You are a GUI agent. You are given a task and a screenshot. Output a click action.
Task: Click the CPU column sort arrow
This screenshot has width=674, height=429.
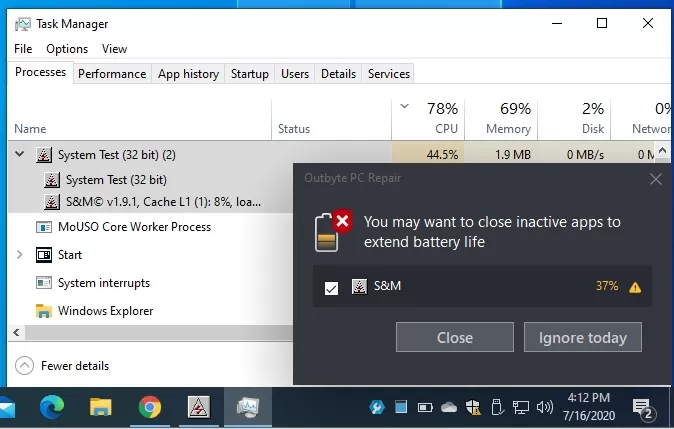(x=404, y=106)
